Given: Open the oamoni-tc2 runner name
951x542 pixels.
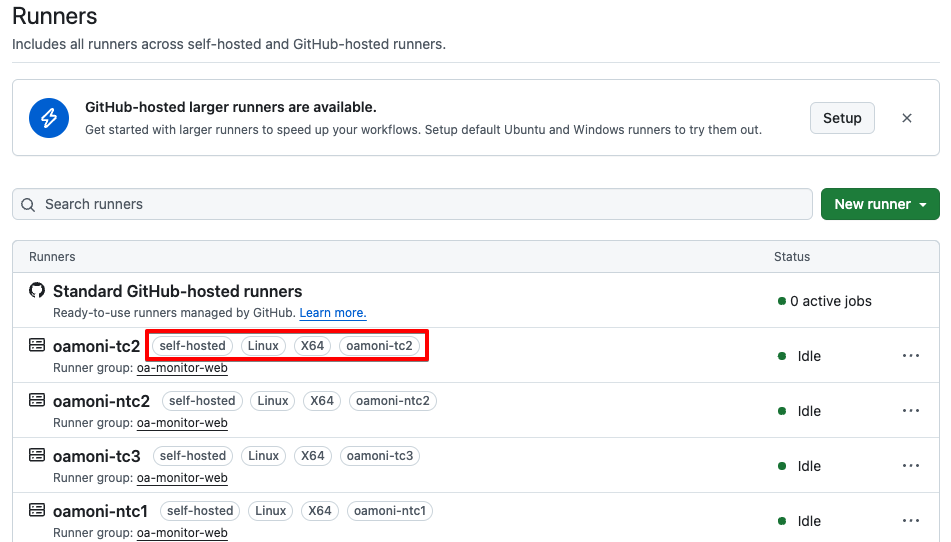Looking at the screenshot, I should pos(96,346).
